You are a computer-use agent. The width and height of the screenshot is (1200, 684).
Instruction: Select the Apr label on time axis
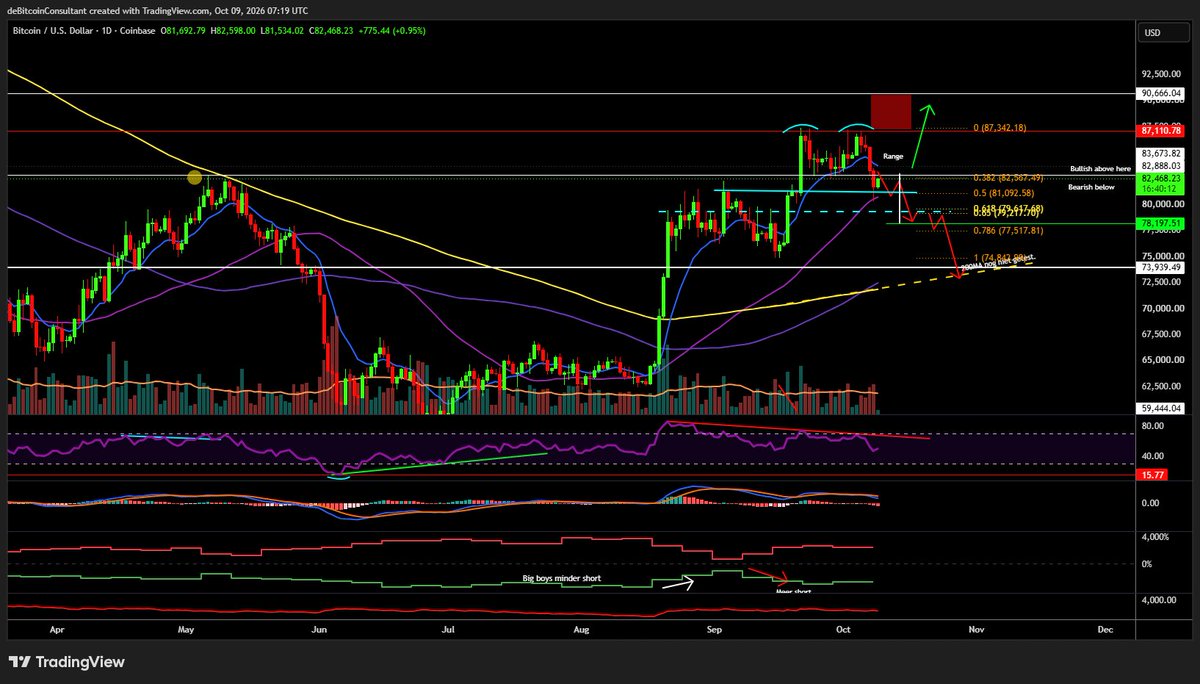tap(57, 632)
